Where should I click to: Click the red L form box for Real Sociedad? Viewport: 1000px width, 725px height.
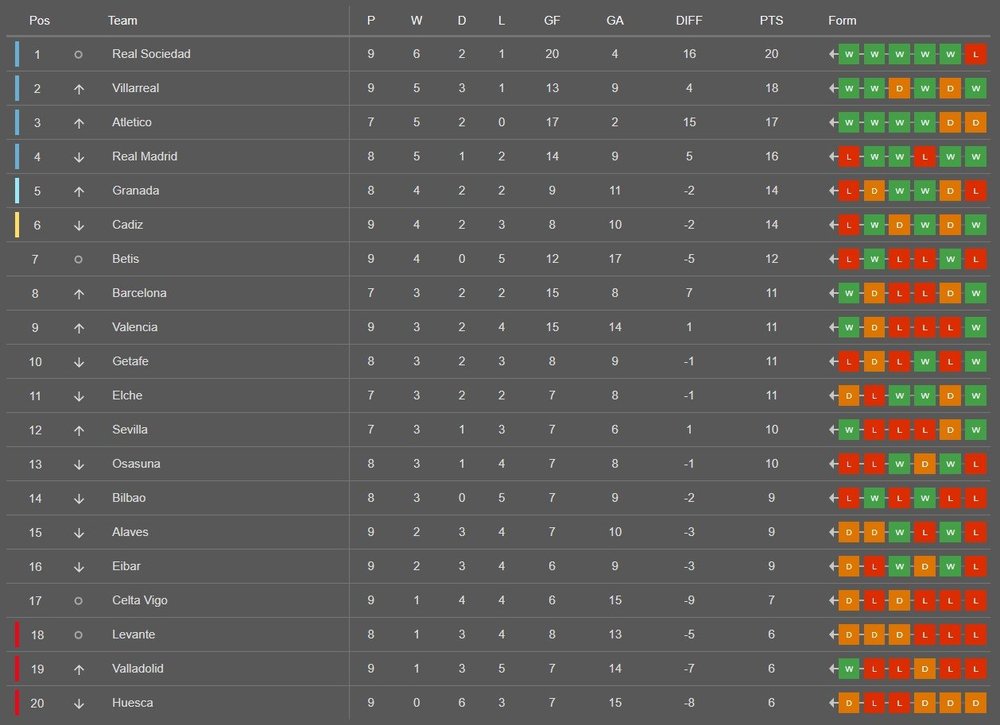click(x=976, y=54)
